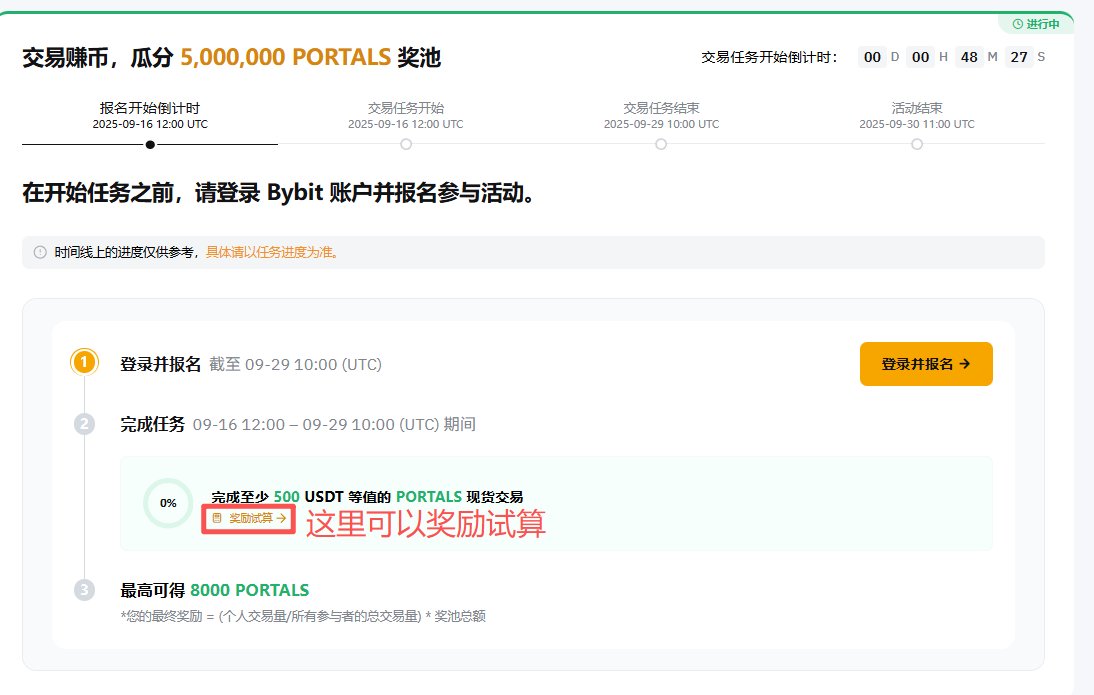
Task: Click the clock icon in the 进行中 badge
Action: click(x=1018, y=24)
